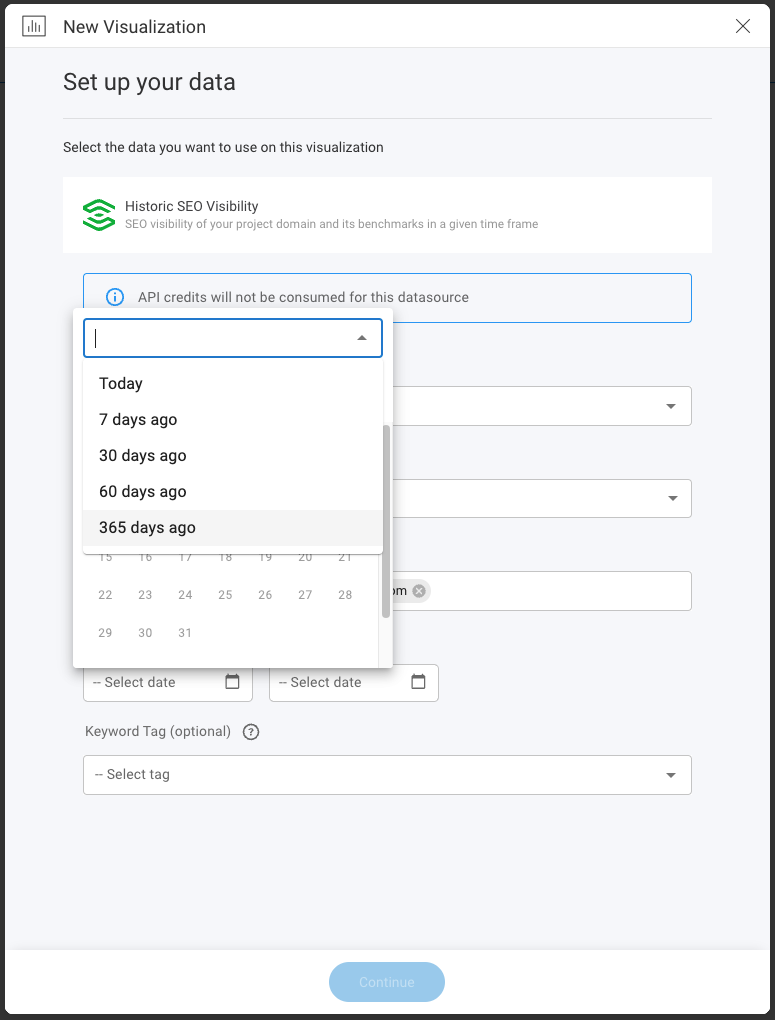Click the Continue button
Viewport: 775px width, 1020px height.
click(x=387, y=982)
